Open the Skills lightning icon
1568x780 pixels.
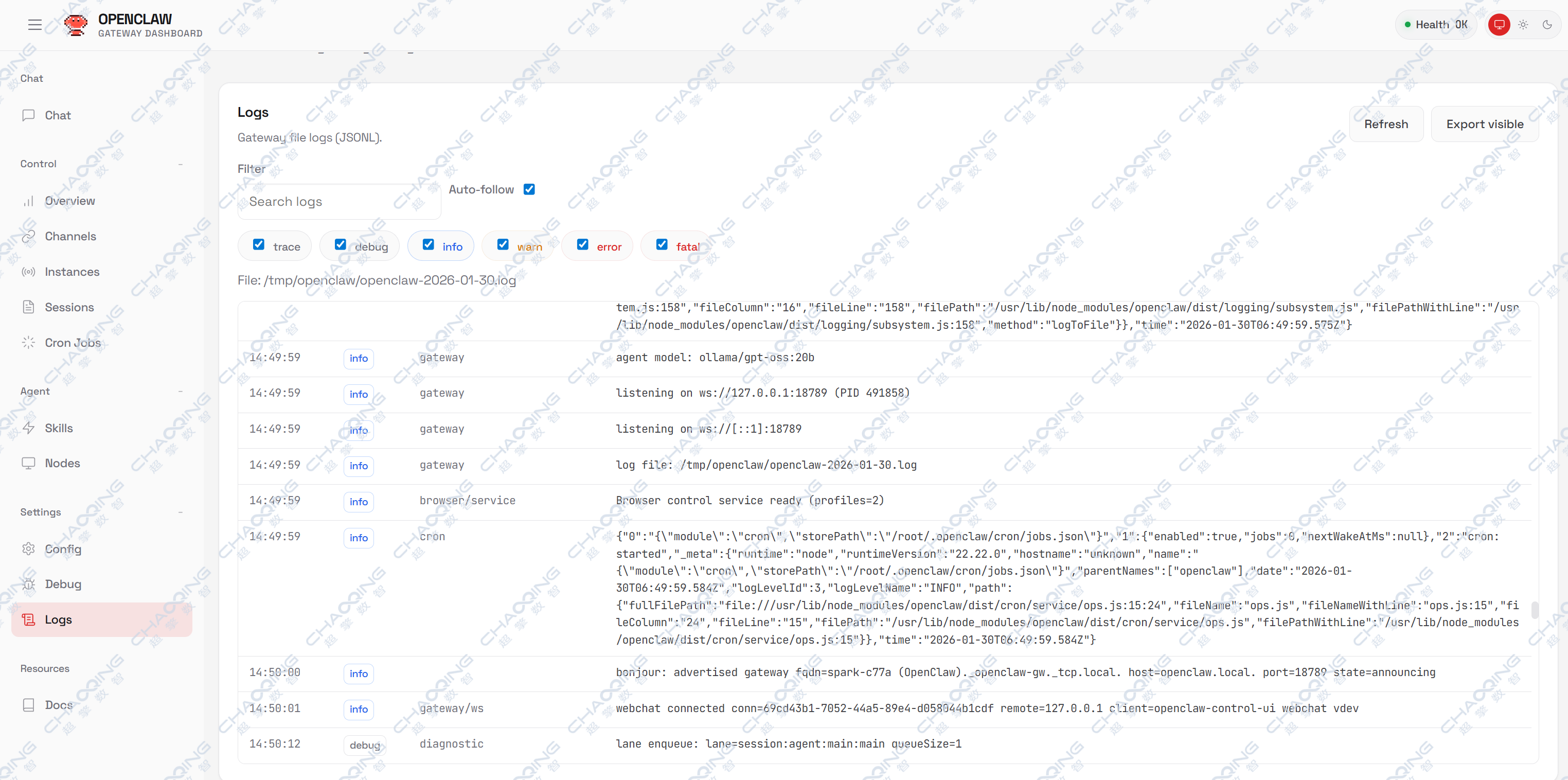pos(28,428)
